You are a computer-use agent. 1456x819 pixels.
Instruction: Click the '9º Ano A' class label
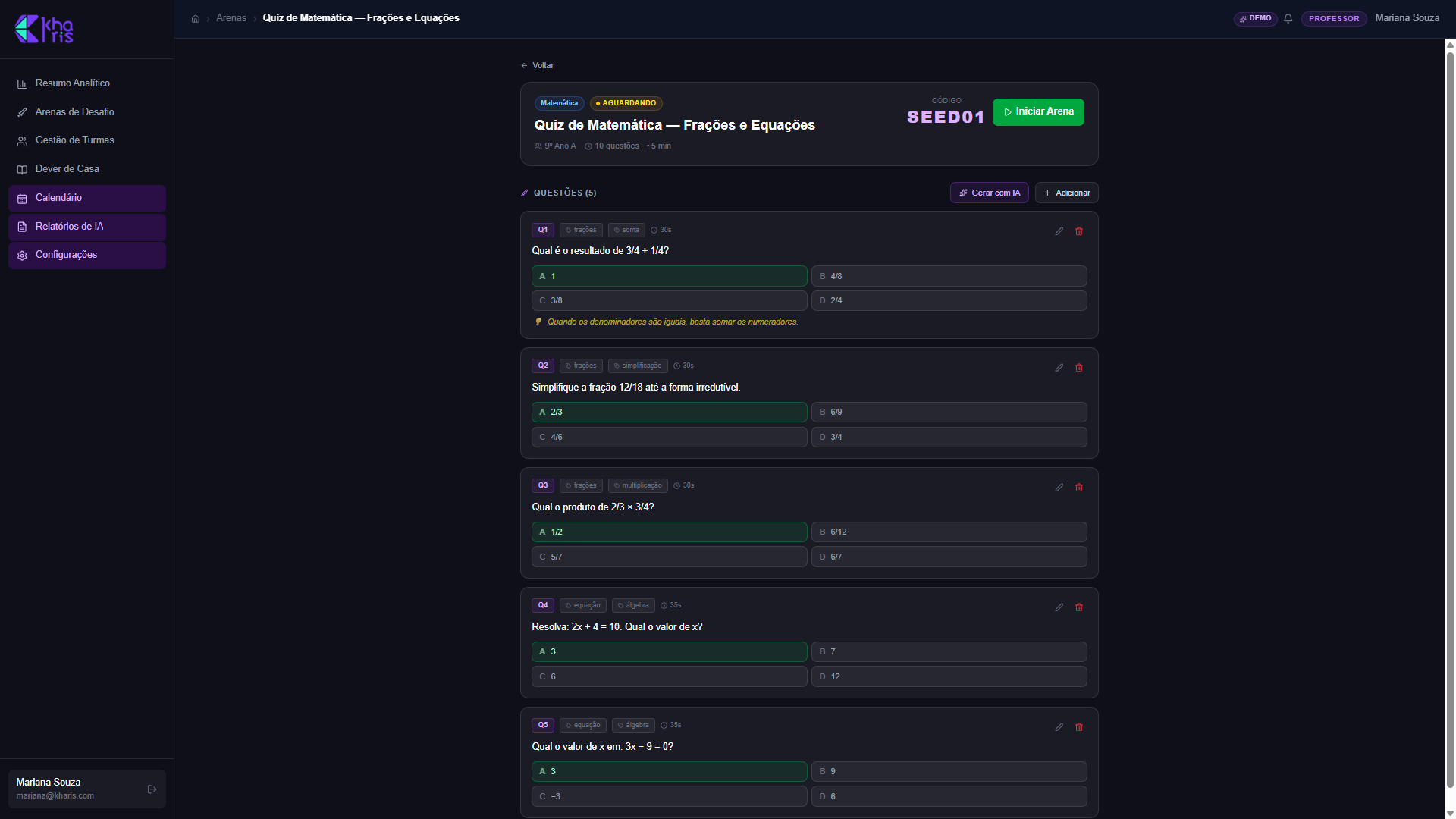click(x=560, y=146)
